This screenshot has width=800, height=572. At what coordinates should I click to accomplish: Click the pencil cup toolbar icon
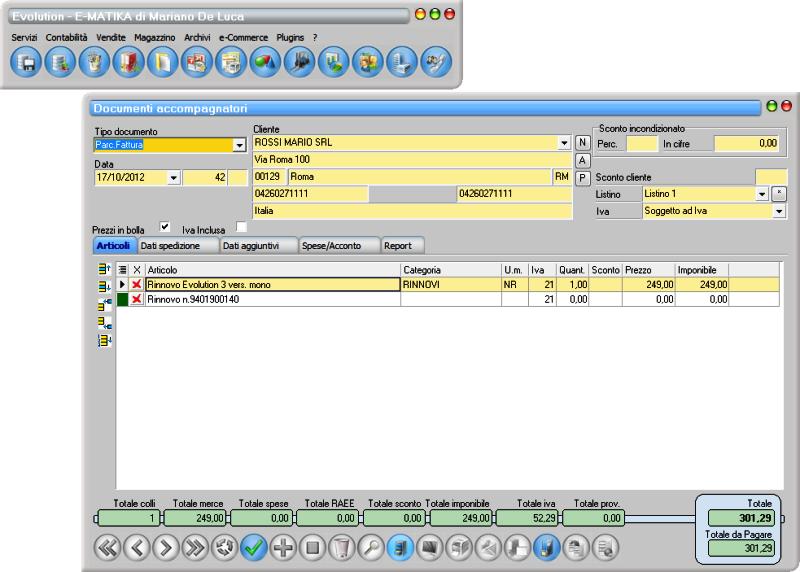[x=94, y=62]
